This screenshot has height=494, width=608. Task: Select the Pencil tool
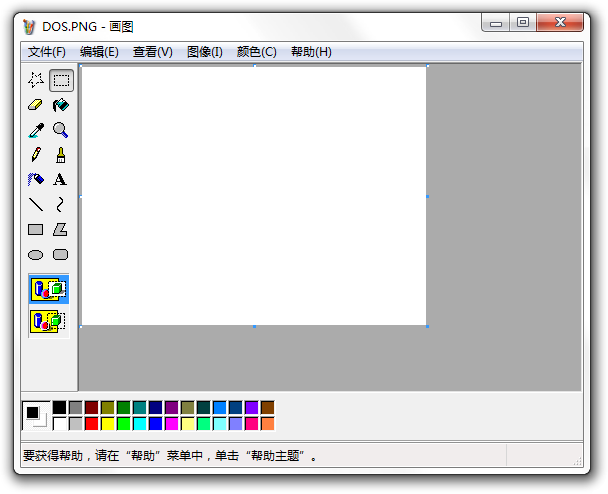tap(36, 155)
